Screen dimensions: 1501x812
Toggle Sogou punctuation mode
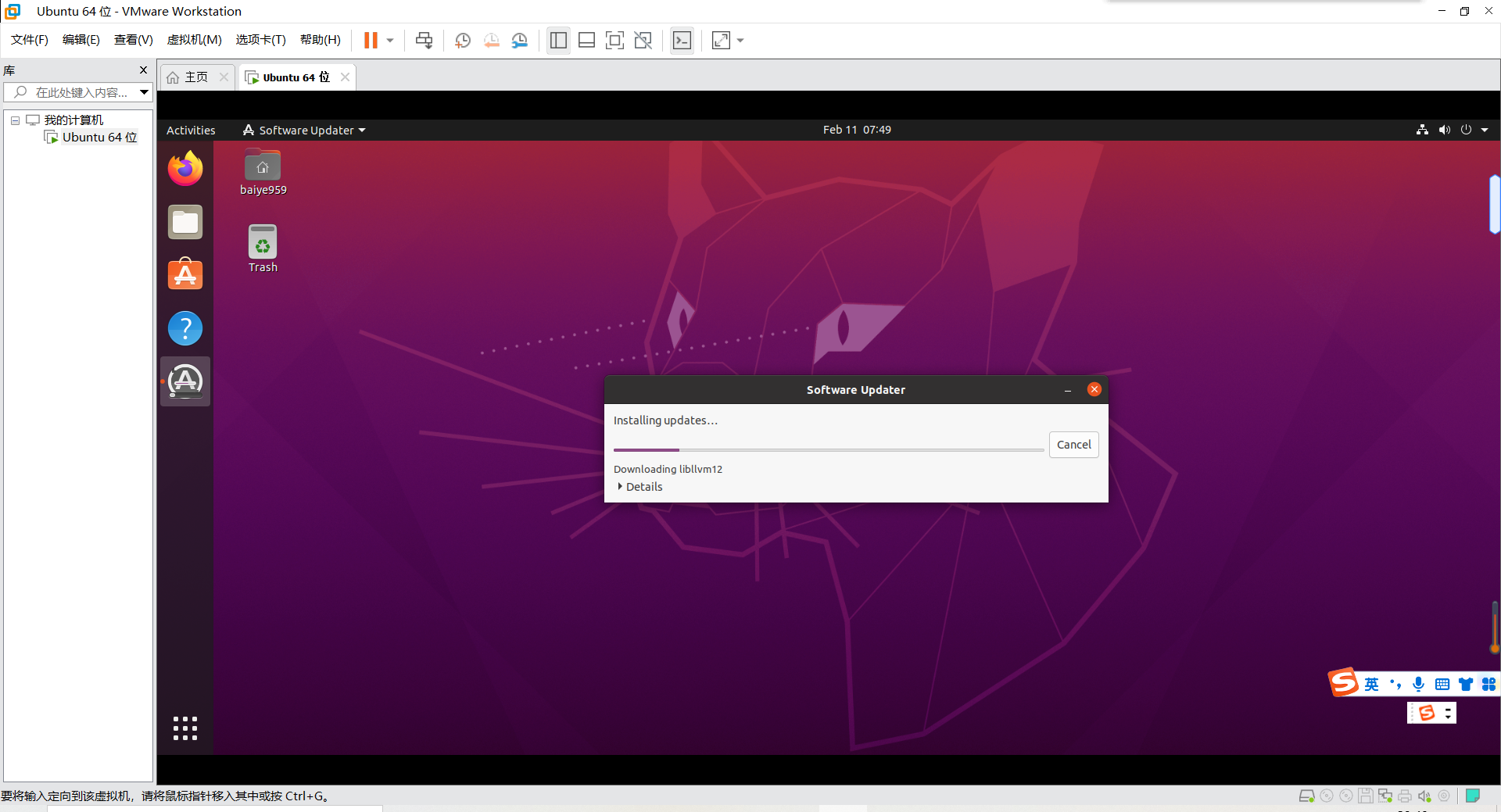click(x=1395, y=685)
